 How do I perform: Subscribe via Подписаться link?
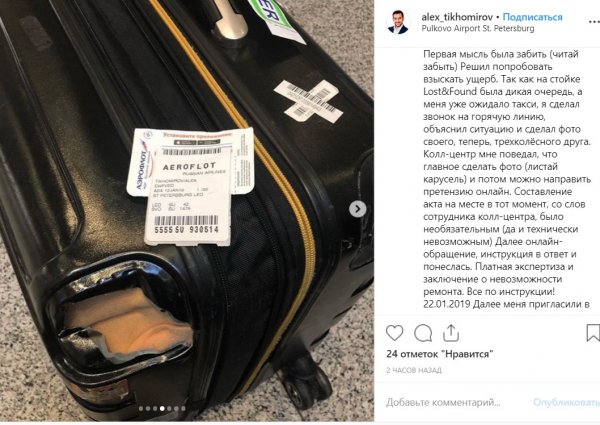point(532,17)
